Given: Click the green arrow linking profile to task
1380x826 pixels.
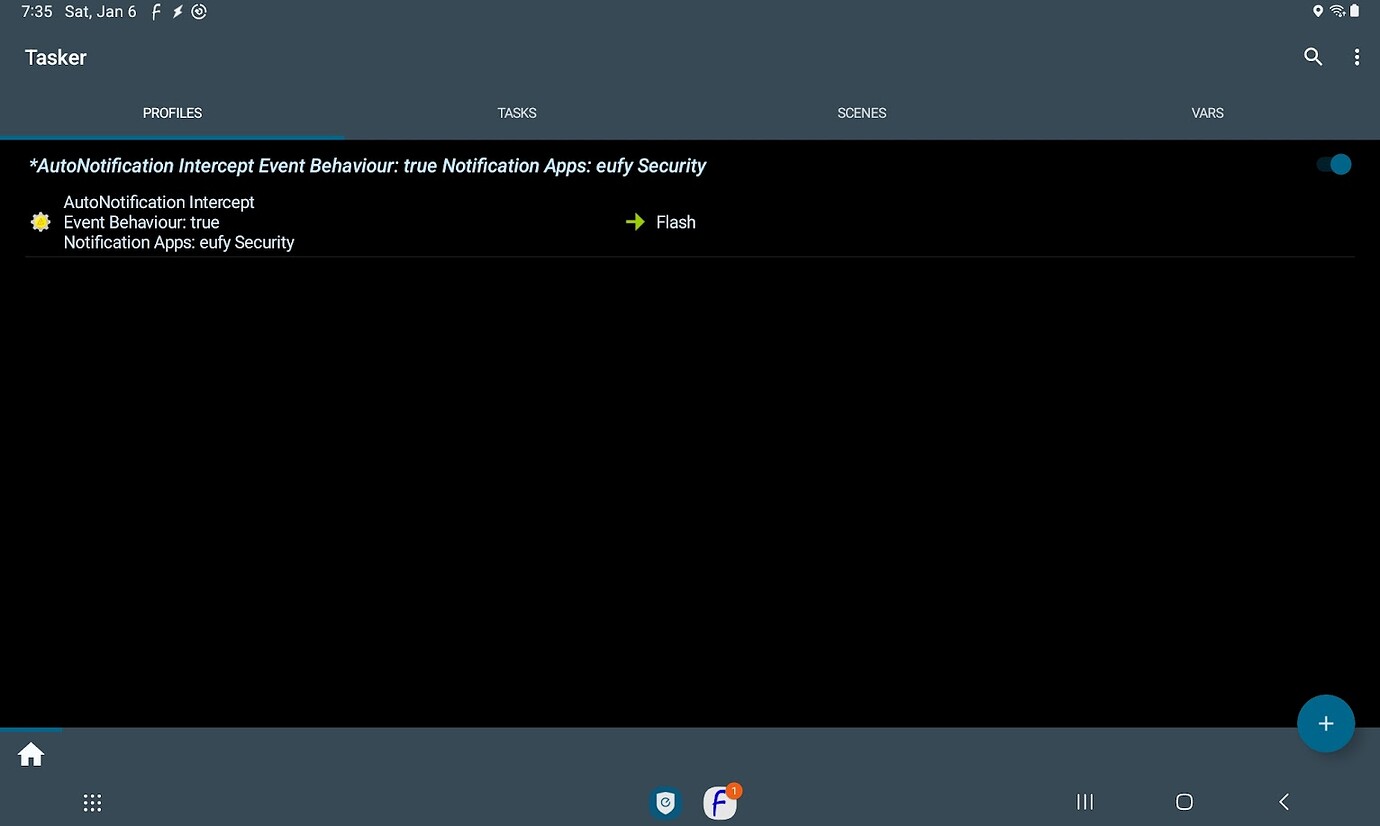Looking at the screenshot, I should click(635, 222).
